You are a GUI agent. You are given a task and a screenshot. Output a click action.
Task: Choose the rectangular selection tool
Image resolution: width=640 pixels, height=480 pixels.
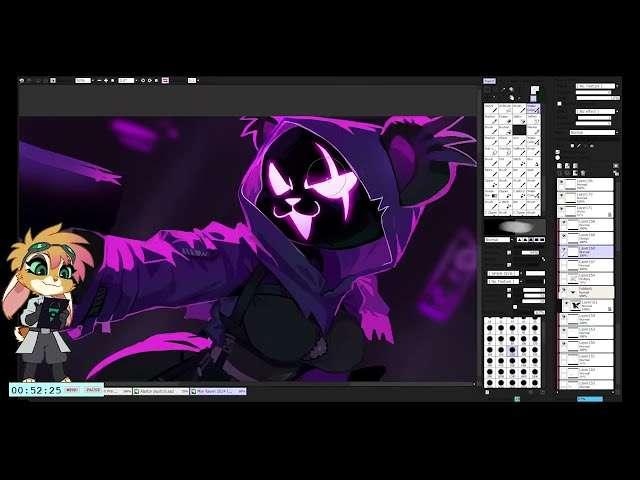pyautogui.click(x=488, y=90)
